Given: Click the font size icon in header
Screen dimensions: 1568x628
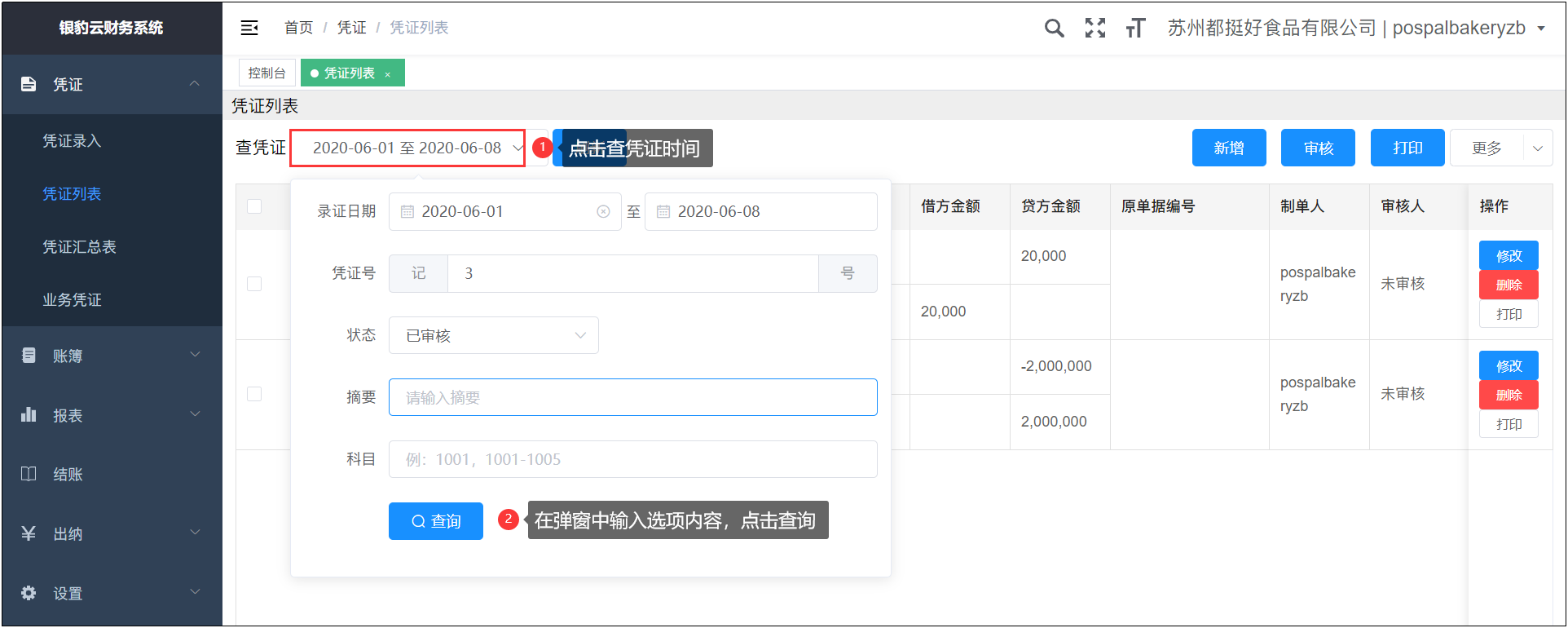Looking at the screenshot, I should [x=1135, y=29].
